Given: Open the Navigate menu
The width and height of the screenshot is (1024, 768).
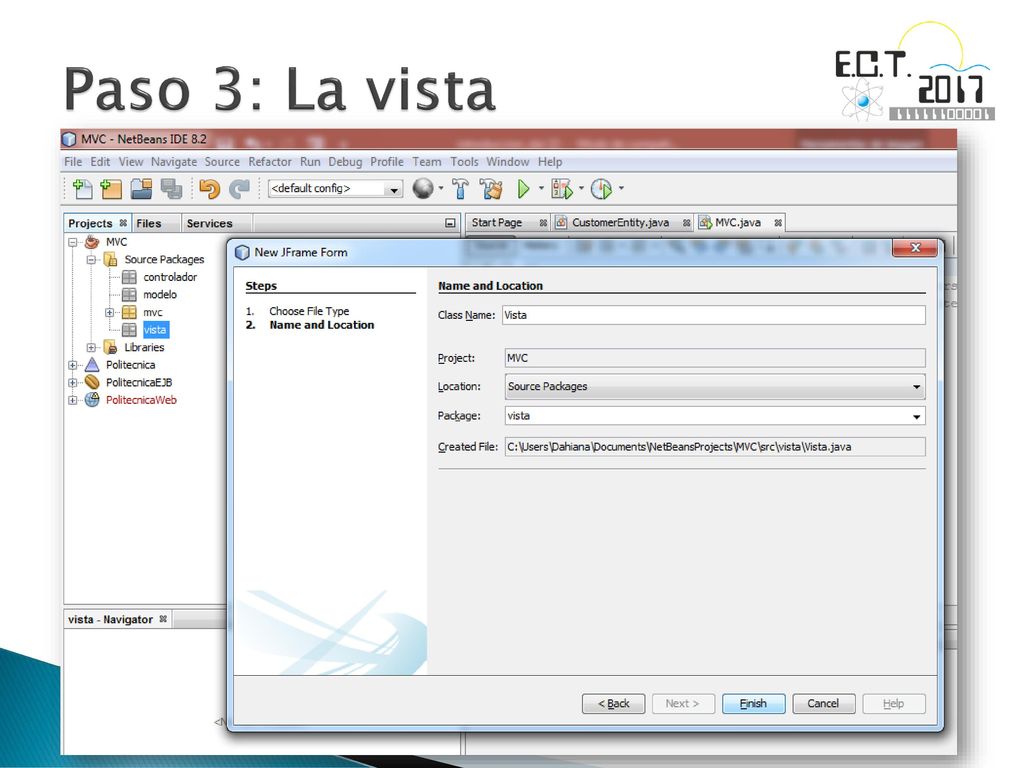Looking at the screenshot, I should 174,161.
